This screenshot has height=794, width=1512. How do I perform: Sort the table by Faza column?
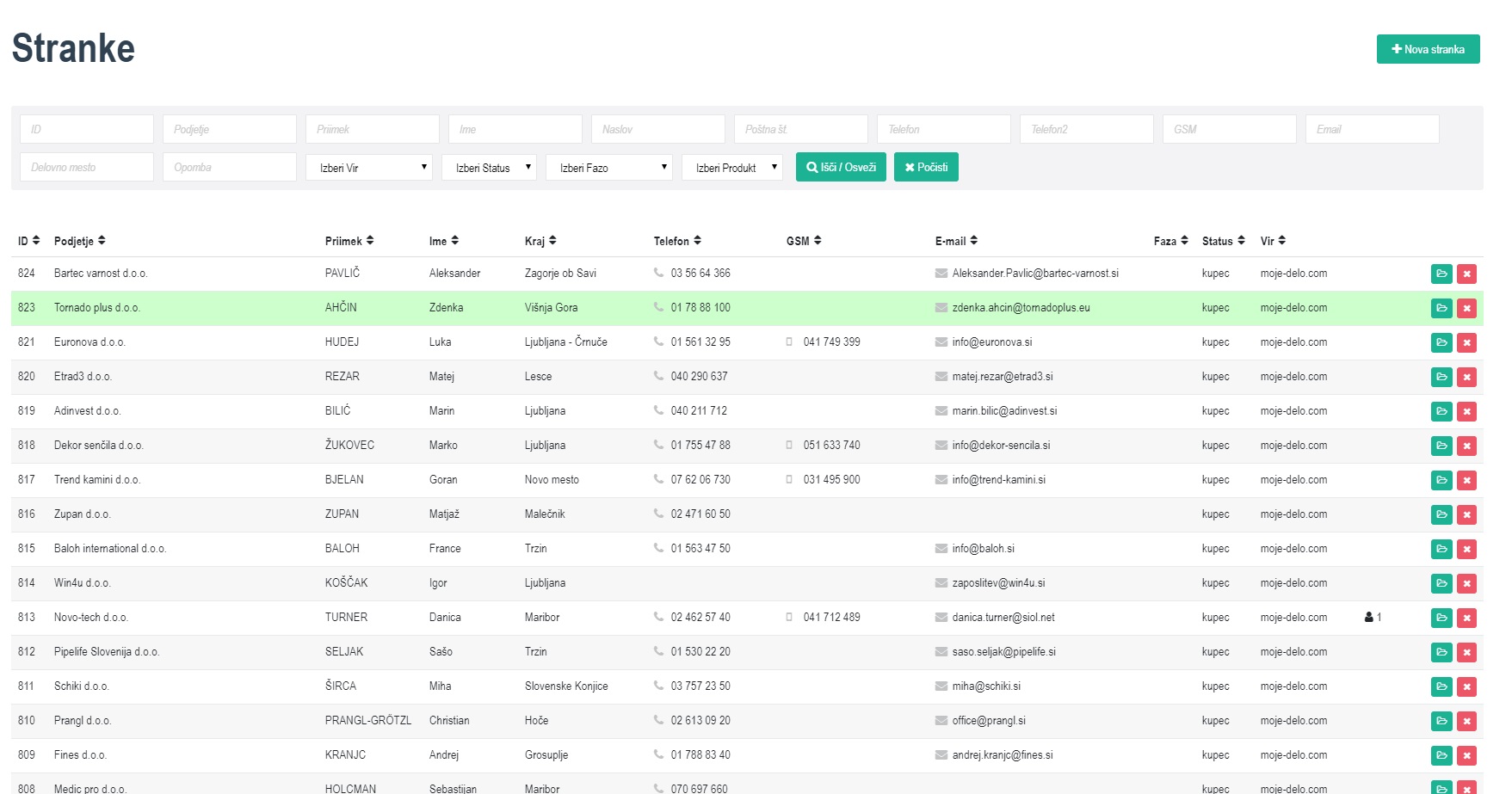1171,241
